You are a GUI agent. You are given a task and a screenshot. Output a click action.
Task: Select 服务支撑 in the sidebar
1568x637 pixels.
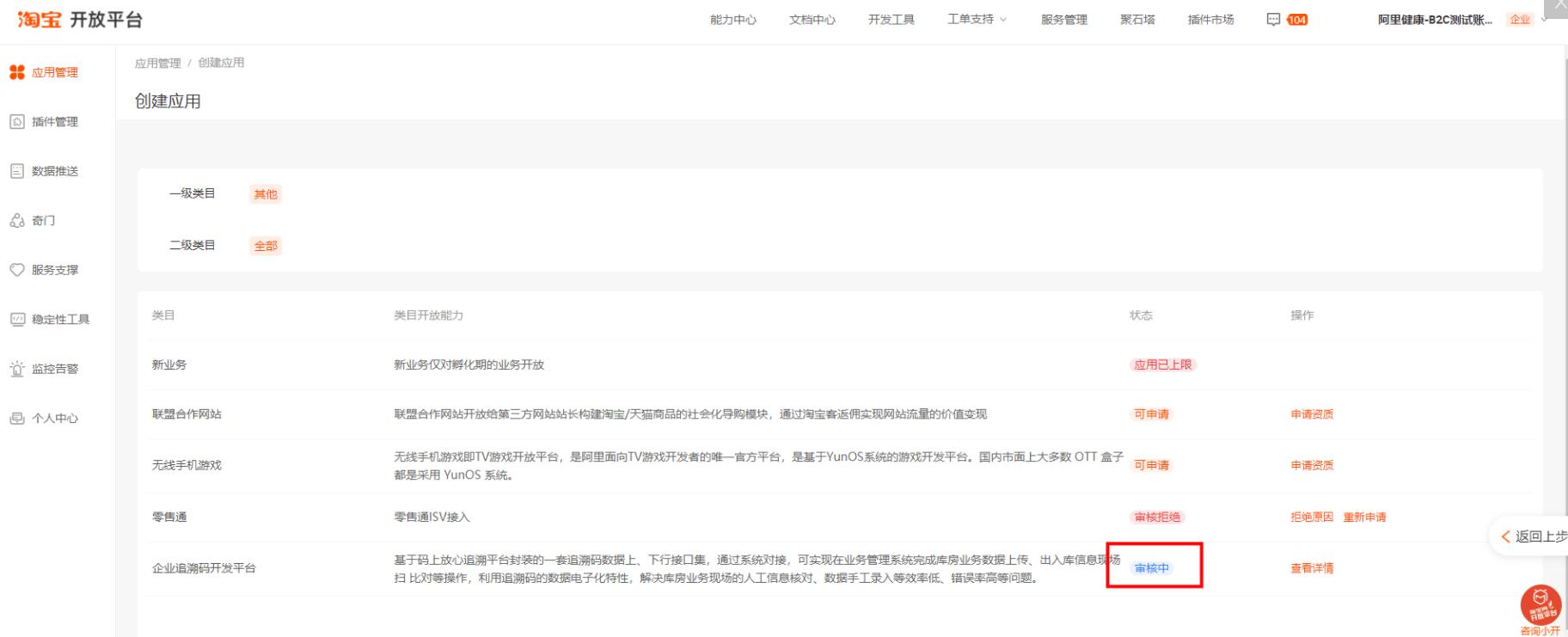click(55, 270)
